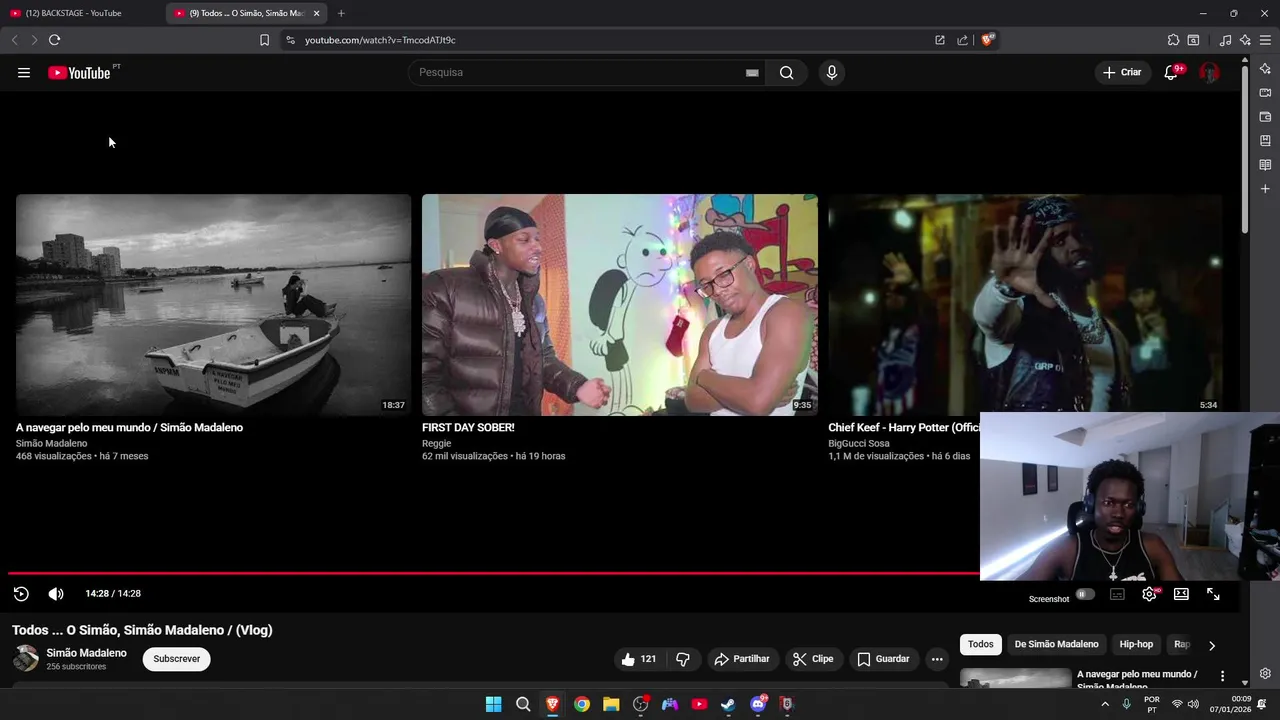Open page in external app icon
The width and height of the screenshot is (1280, 720).
(x=940, y=40)
